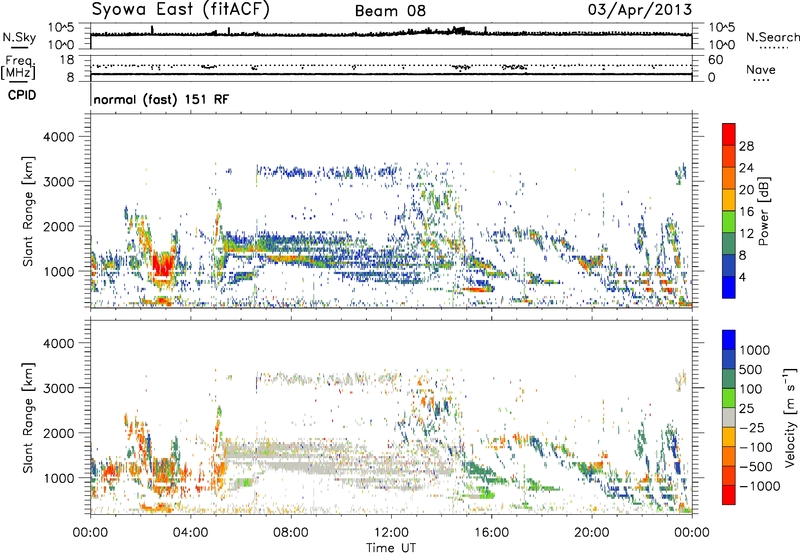Image resolution: width=800 pixels, height=554 pixels.
Task: Click the 'N.Search' legend label
Action: pyautogui.click(x=772, y=37)
